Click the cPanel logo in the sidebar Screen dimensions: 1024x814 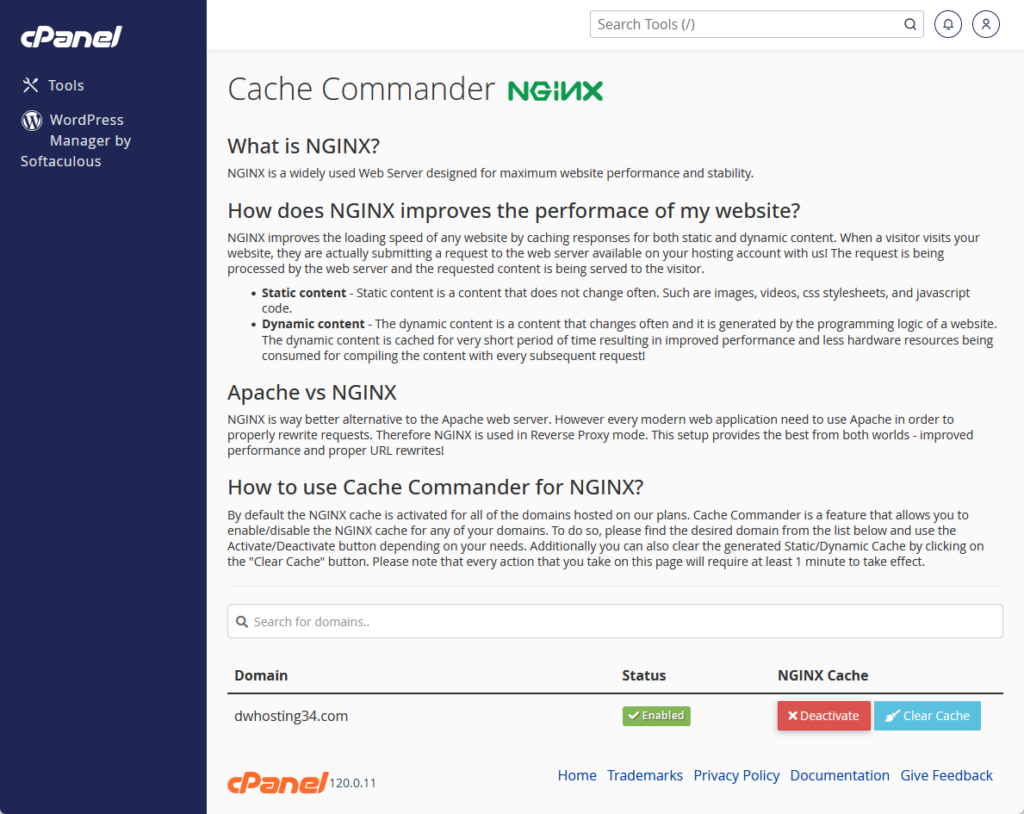71,37
